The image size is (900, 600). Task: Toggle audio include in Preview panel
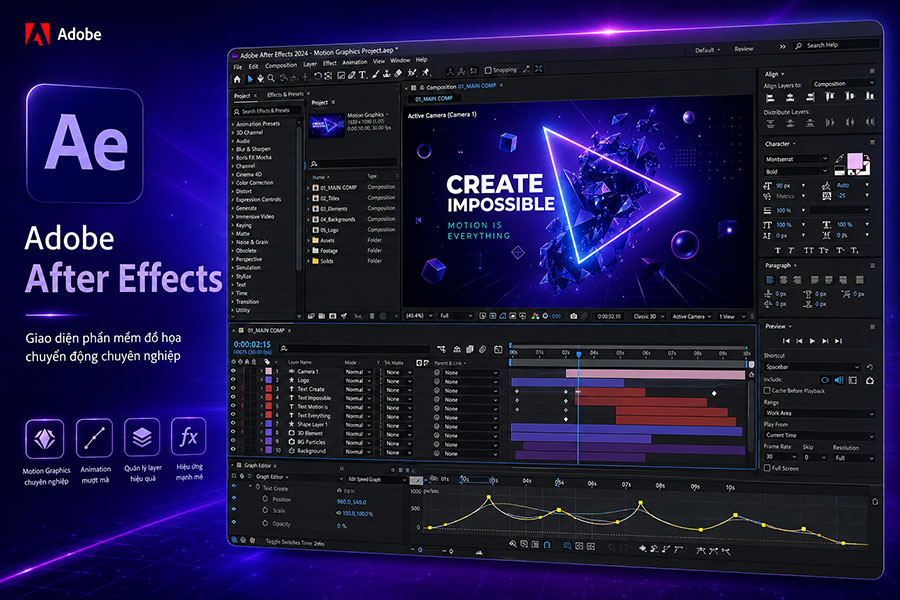pyautogui.click(x=839, y=380)
